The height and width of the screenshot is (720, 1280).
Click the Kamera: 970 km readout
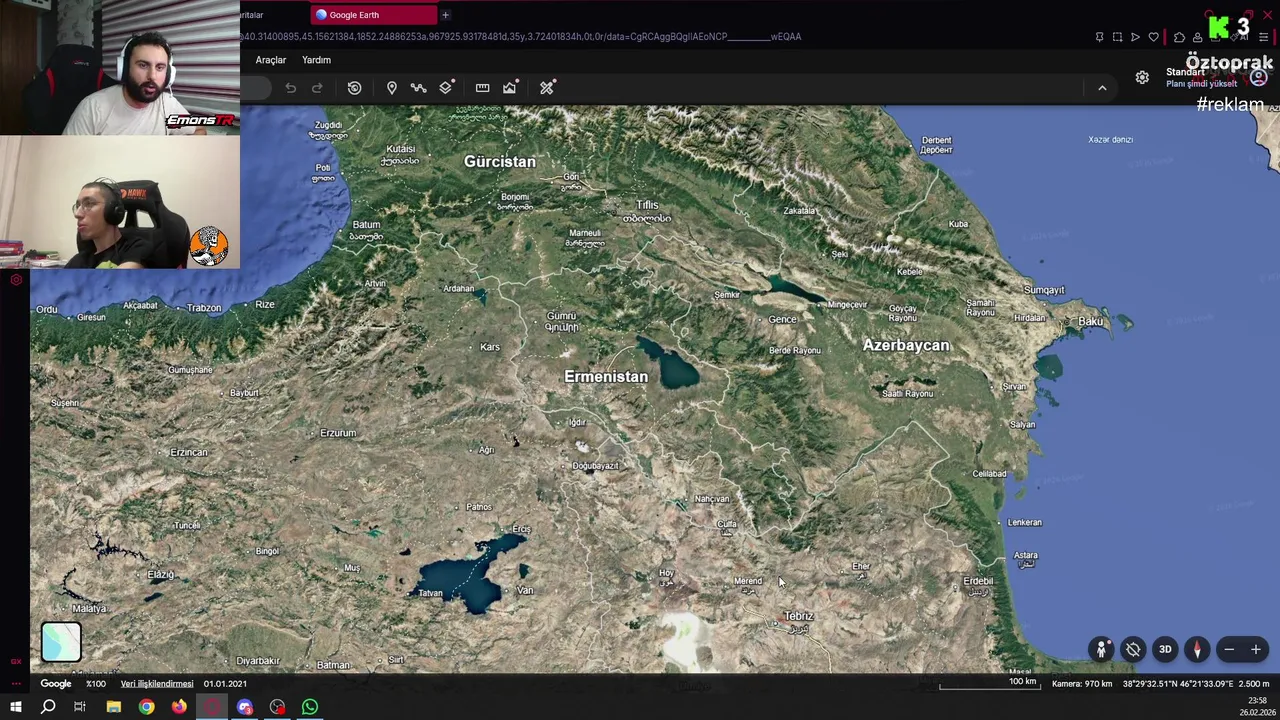[1082, 684]
